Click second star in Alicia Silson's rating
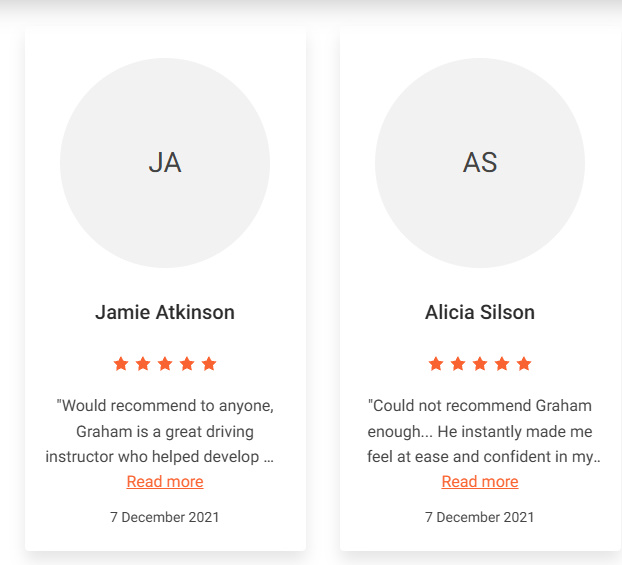 click(x=458, y=364)
